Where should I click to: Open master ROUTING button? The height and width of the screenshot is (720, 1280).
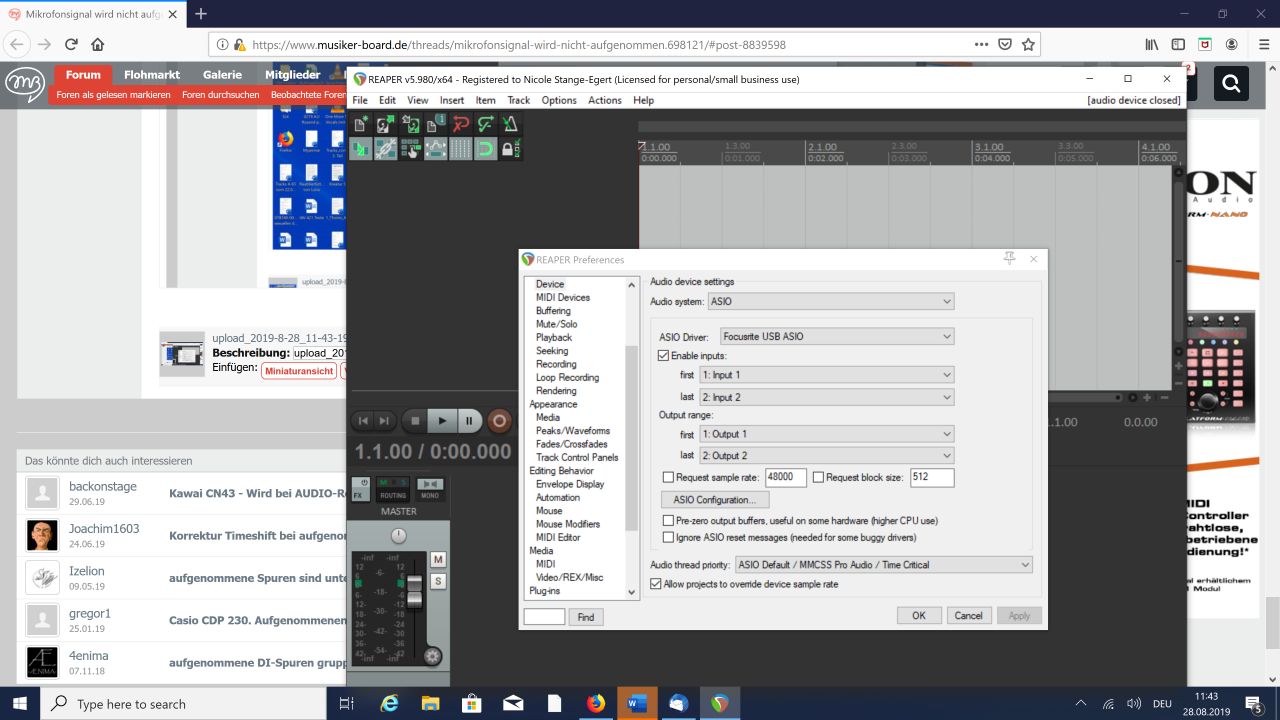click(393, 490)
